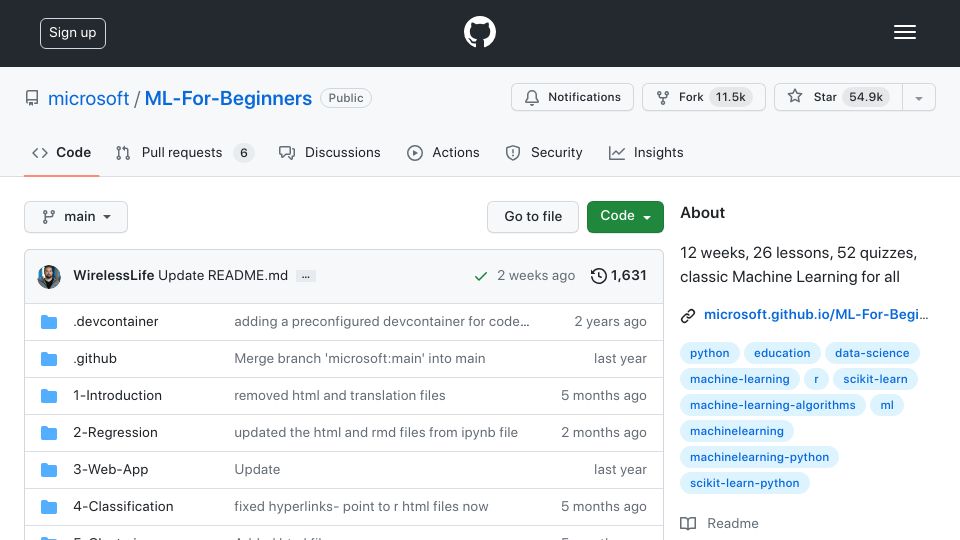Open the Discussions tab
Viewport: 960px width, 540px height.
[329, 152]
